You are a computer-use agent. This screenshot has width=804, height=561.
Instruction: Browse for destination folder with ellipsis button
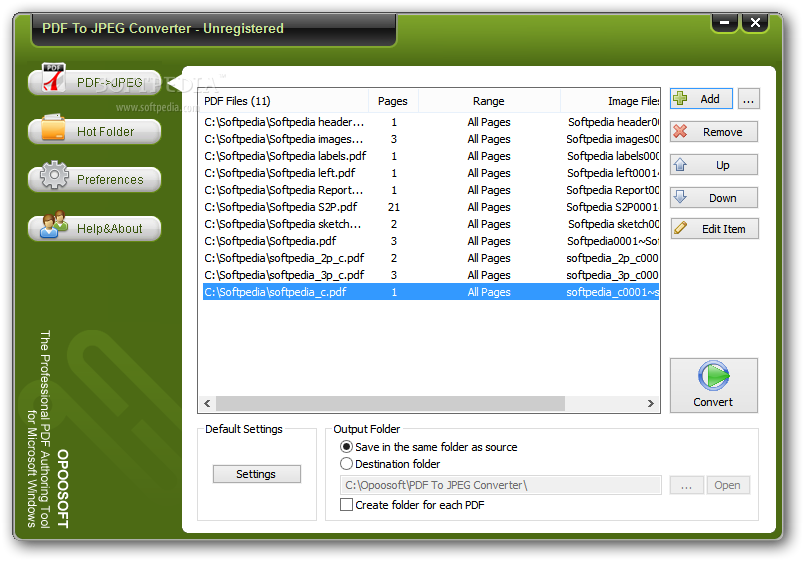[x=686, y=485]
